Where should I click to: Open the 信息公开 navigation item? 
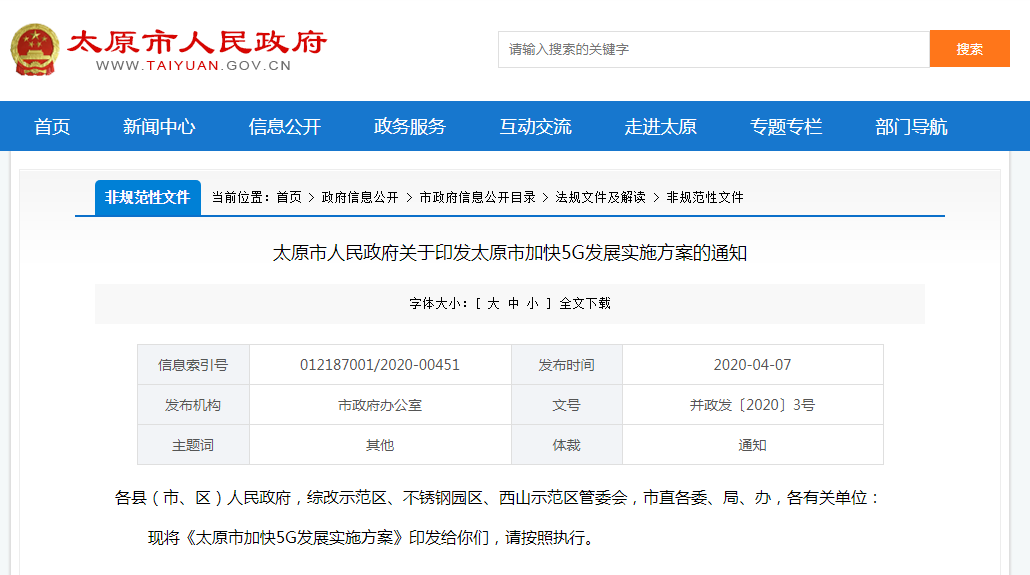click(x=284, y=126)
